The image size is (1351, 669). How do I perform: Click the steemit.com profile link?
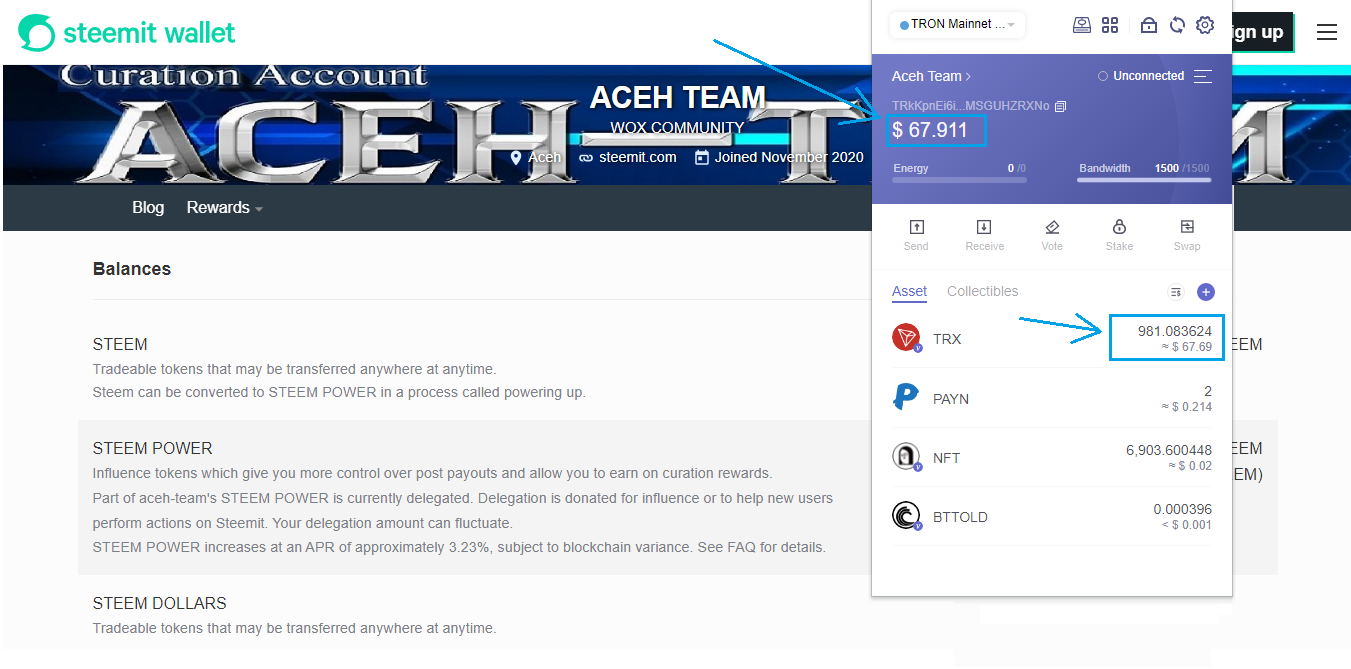click(637, 157)
